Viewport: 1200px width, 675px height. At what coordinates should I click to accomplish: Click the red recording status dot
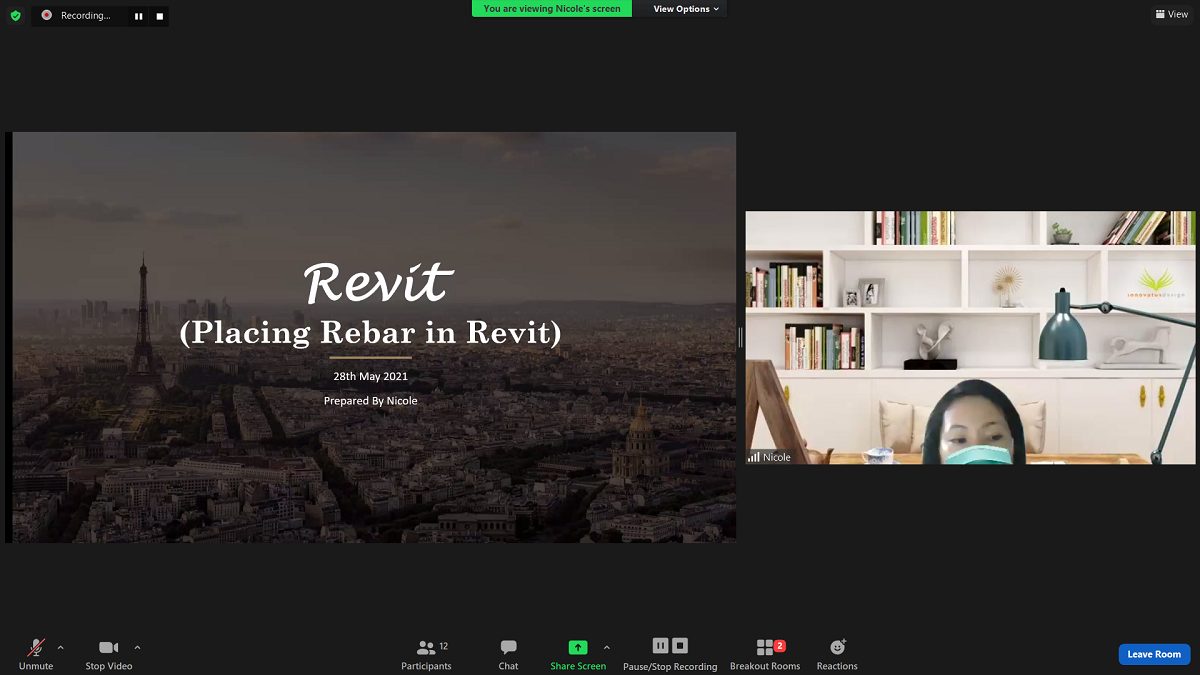click(46, 15)
